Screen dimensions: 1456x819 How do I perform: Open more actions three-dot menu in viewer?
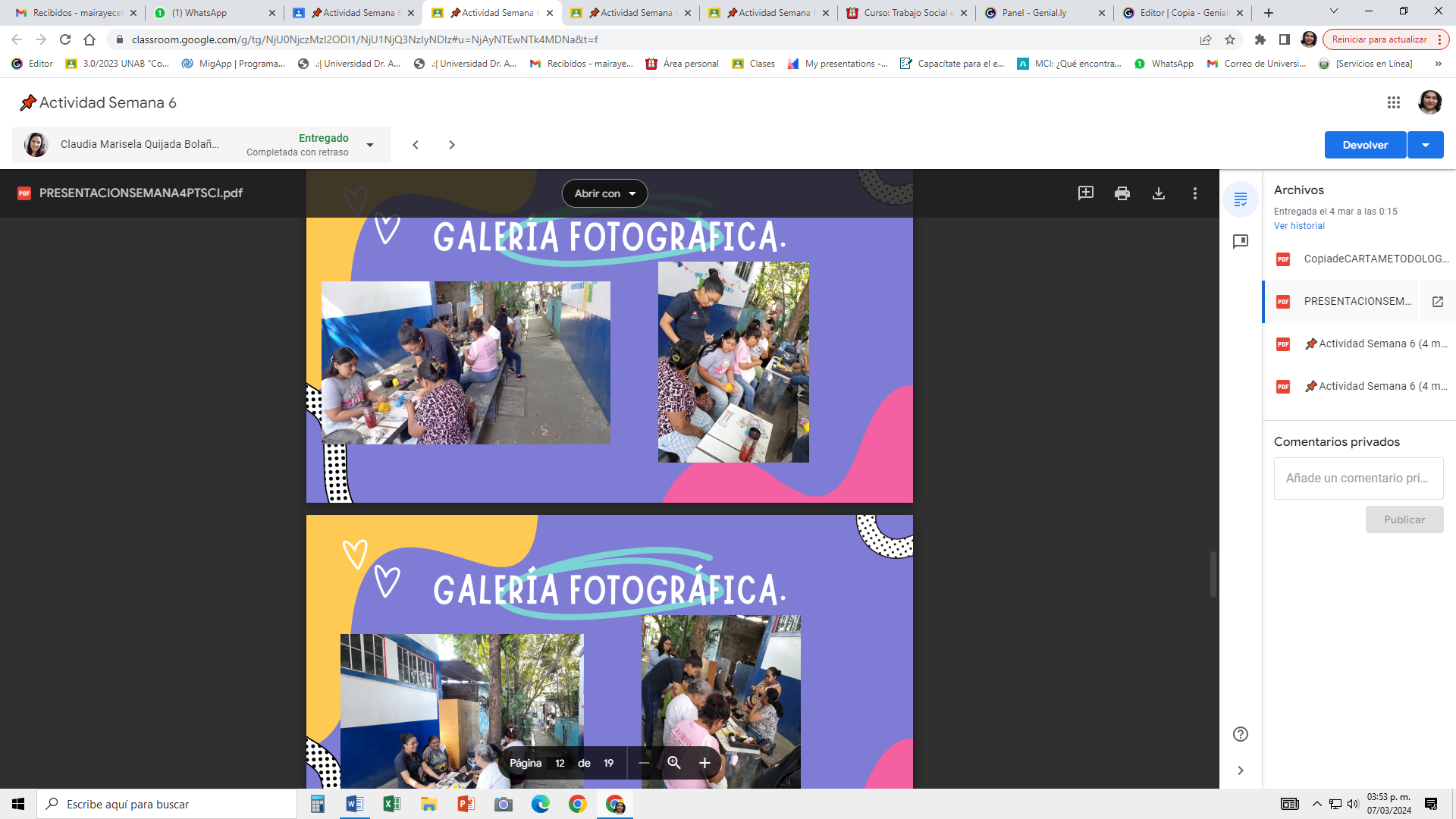tap(1194, 193)
